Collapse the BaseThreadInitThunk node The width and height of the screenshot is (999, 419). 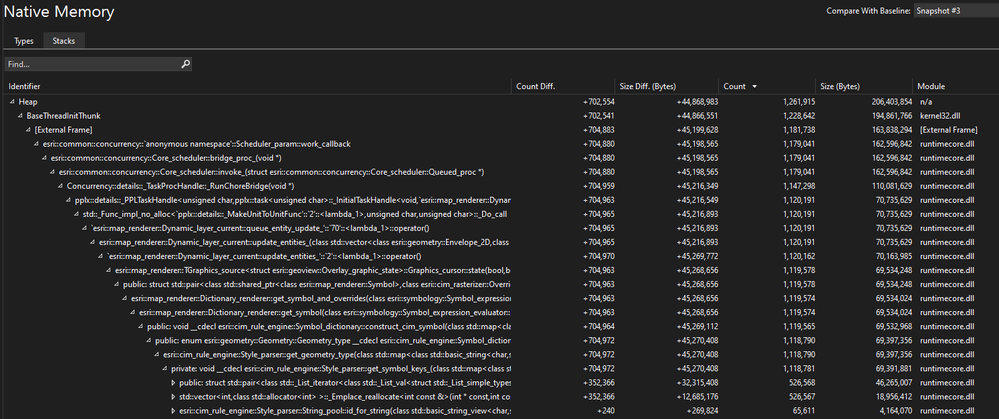click(x=20, y=116)
